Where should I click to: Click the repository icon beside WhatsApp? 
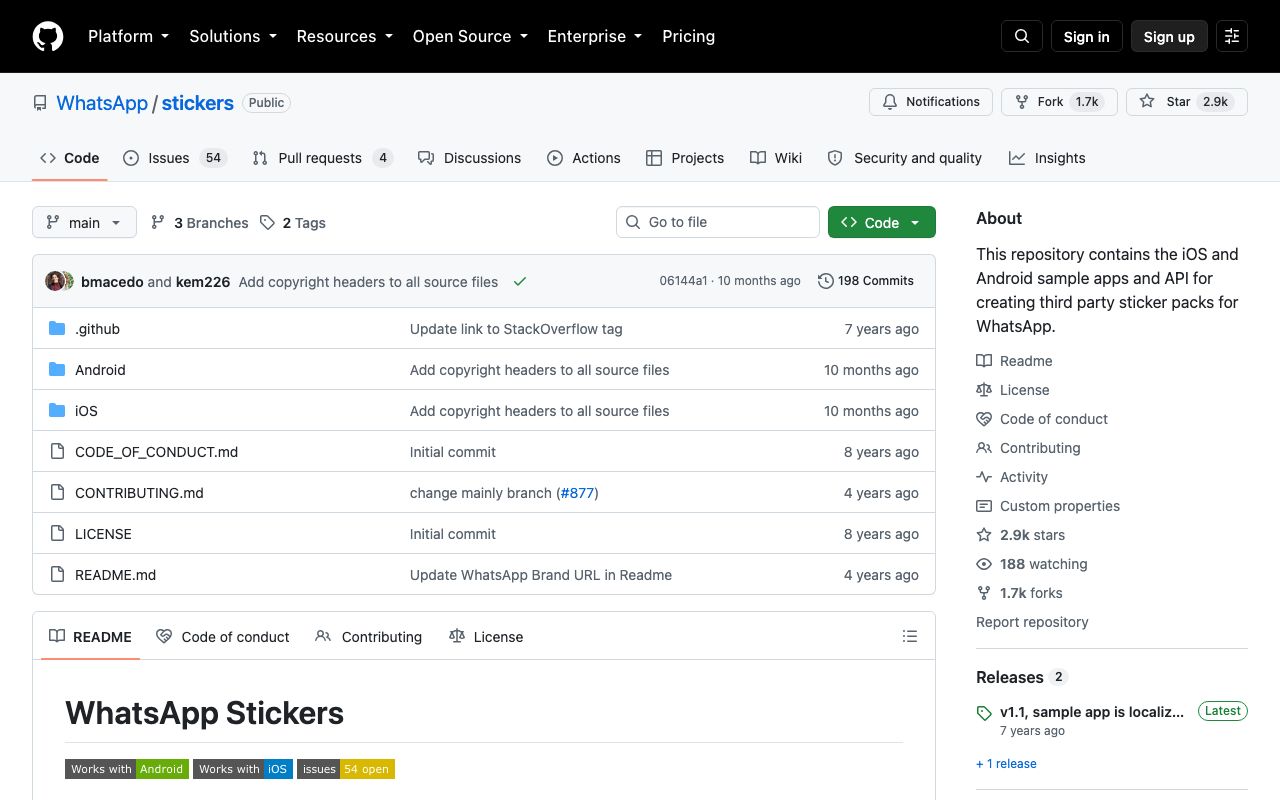coord(40,103)
